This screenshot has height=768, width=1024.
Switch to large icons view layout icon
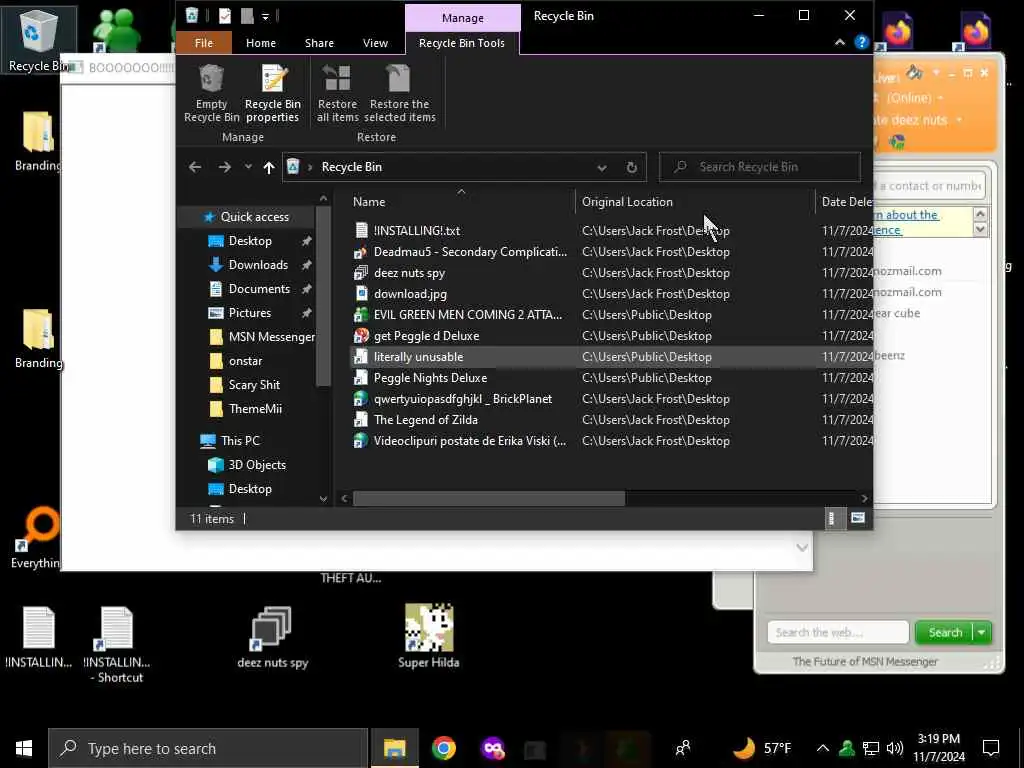(858, 519)
